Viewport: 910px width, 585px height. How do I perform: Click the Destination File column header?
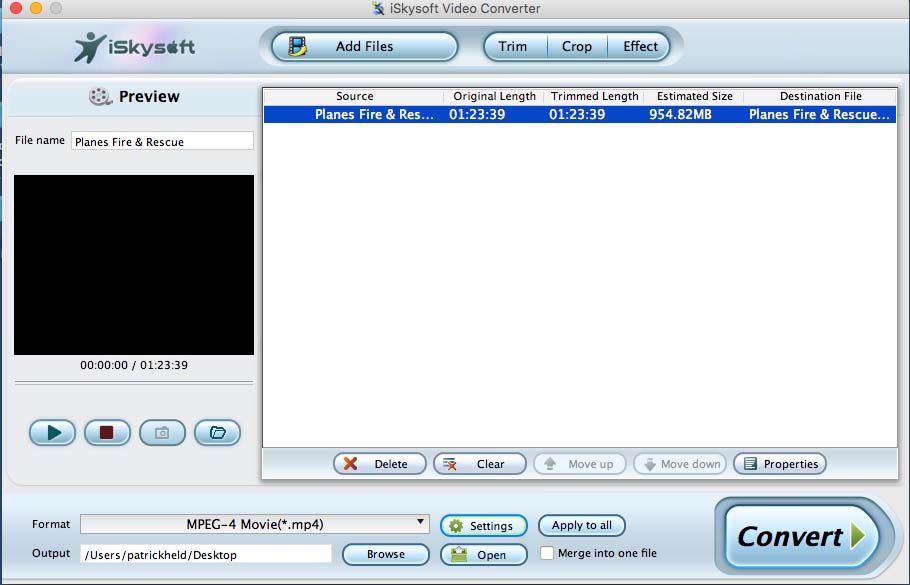[x=820, y=96]
